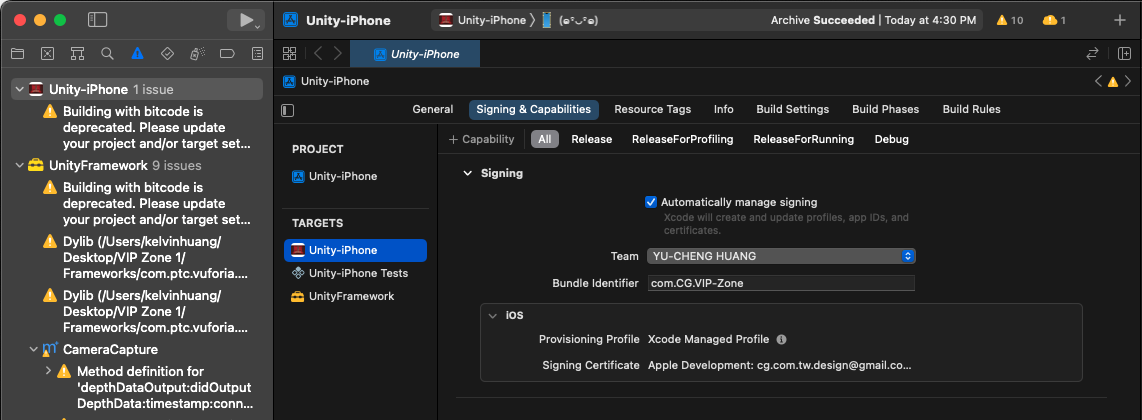The image size is (1142, 420).
Task: Open the Team dropdown menu
Action: point(781,256)
